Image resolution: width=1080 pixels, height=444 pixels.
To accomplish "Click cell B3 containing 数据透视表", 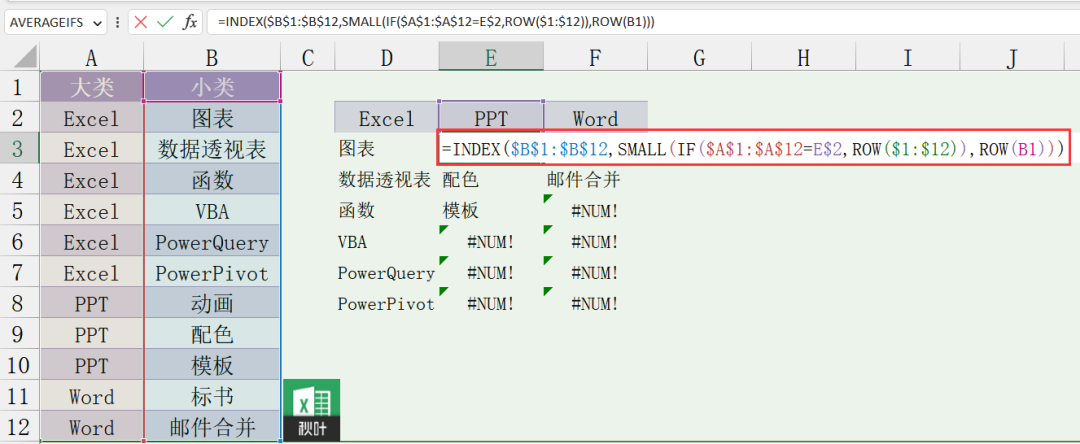I will pyautogui.click(x=212, y=149).
